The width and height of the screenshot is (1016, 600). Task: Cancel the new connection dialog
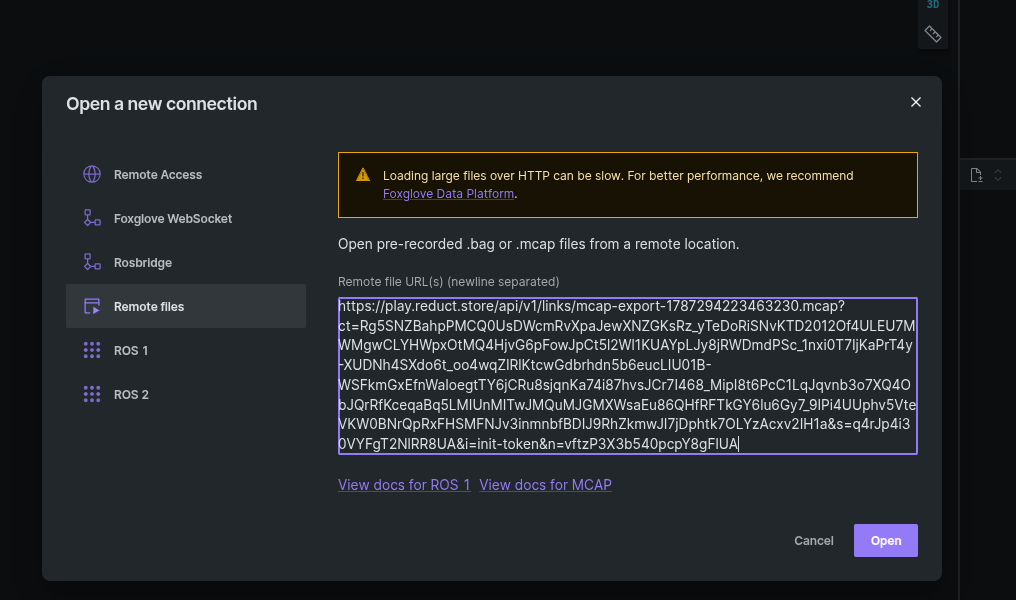(814, 540)
